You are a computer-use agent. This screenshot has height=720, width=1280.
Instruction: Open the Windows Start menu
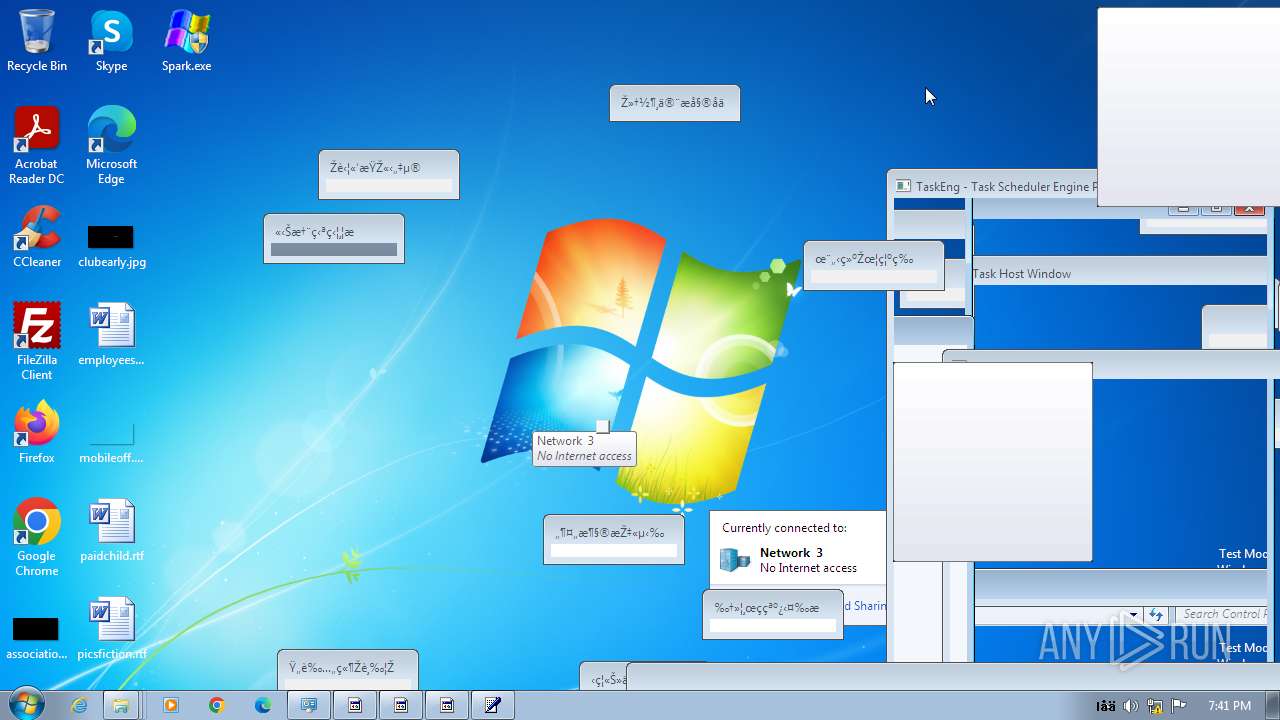(x=26, y=705)
